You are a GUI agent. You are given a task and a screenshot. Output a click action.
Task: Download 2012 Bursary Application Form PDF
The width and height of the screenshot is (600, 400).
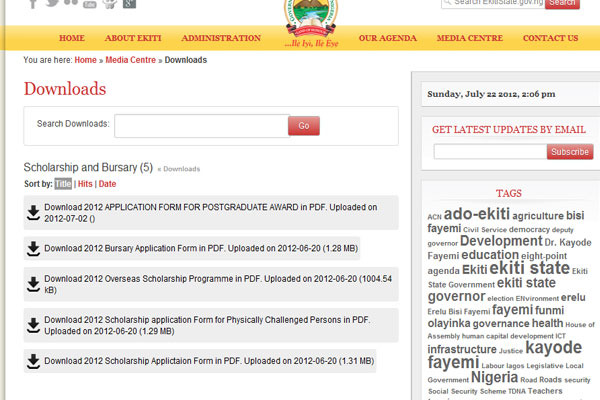(192, 248)
